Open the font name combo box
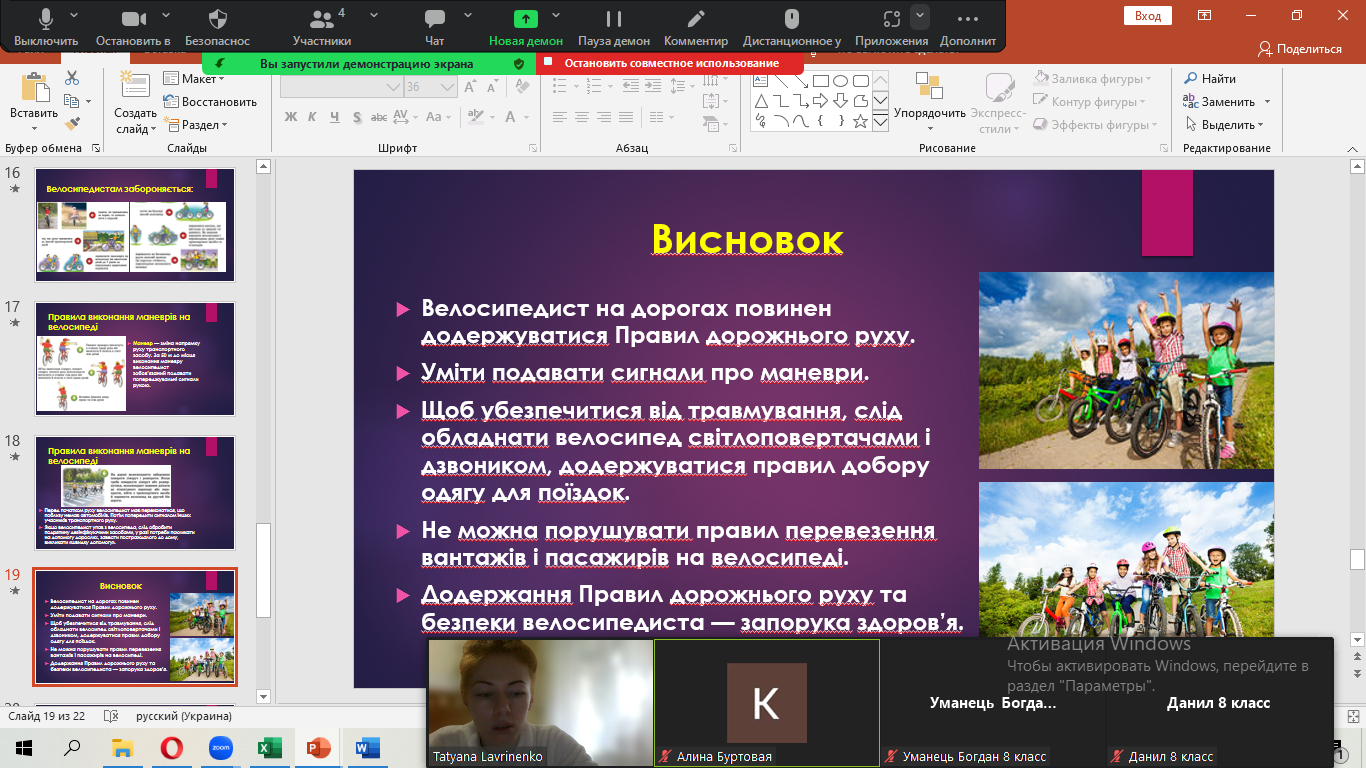The width and height of the screenshot is (1366, 768). pos(340,87)
